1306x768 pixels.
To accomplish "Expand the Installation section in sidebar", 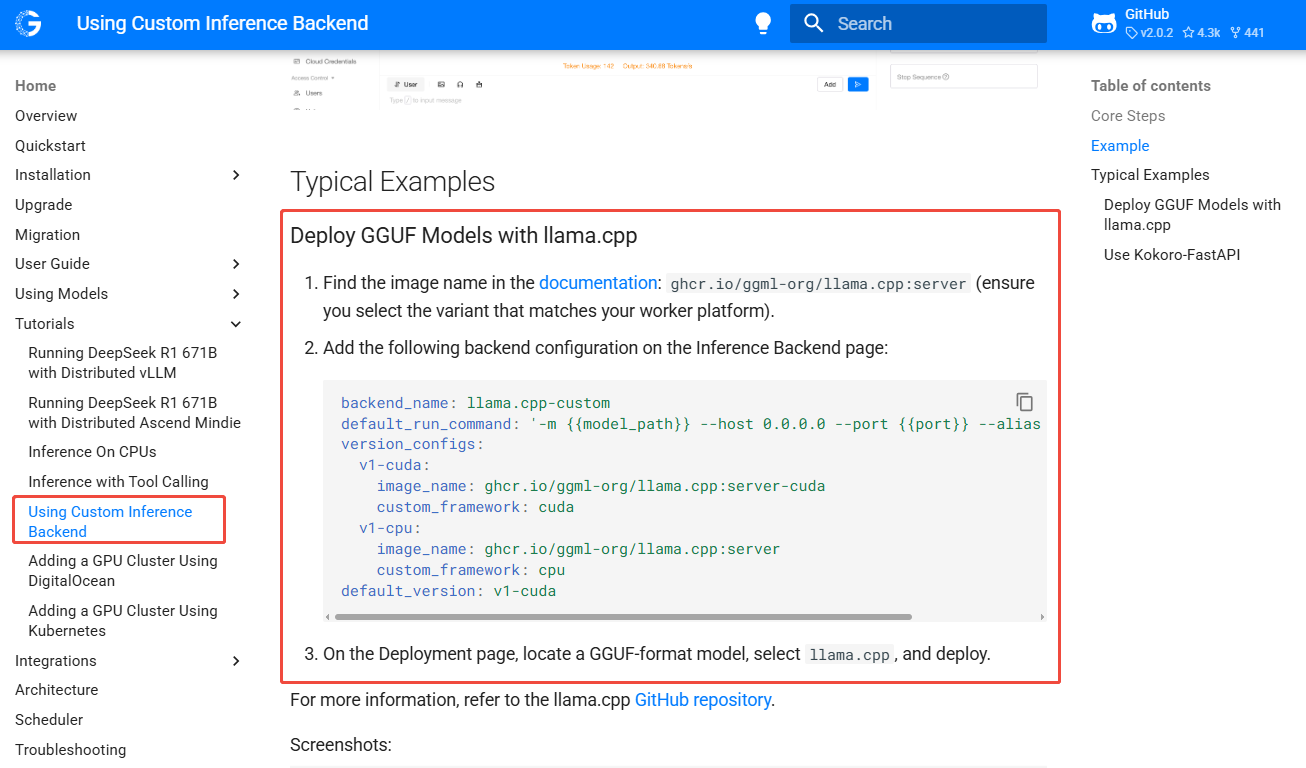I will tap(236, 175).
